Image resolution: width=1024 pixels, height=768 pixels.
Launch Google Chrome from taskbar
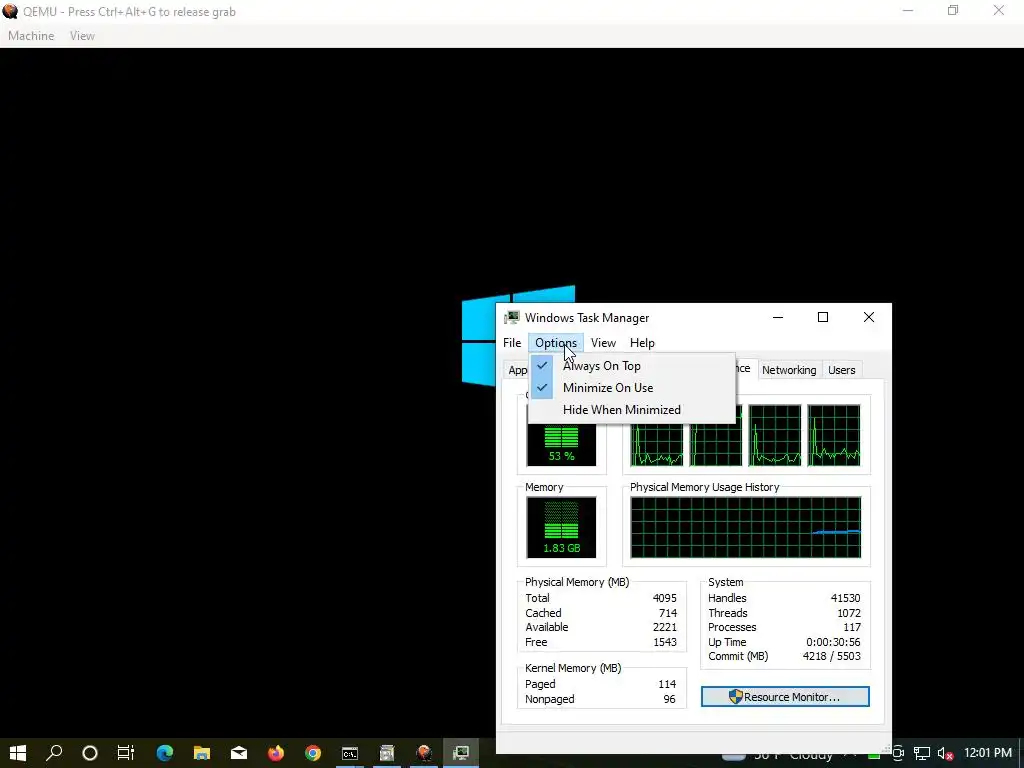313,753
